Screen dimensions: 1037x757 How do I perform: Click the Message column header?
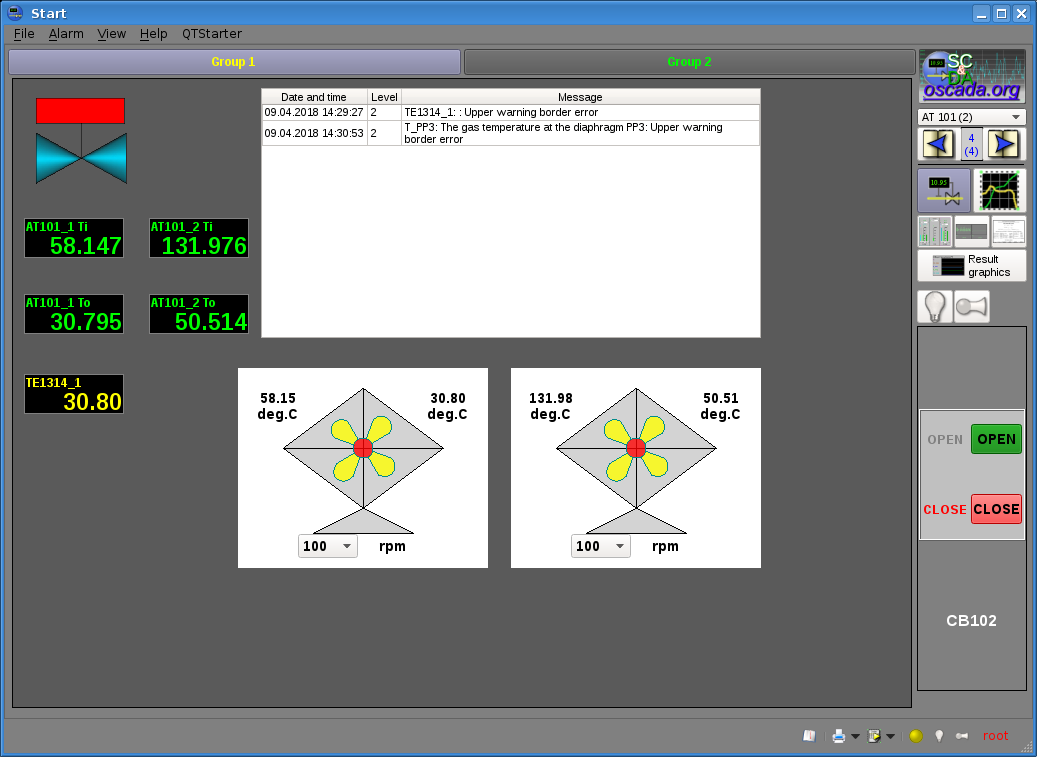(x=580, y=97)
